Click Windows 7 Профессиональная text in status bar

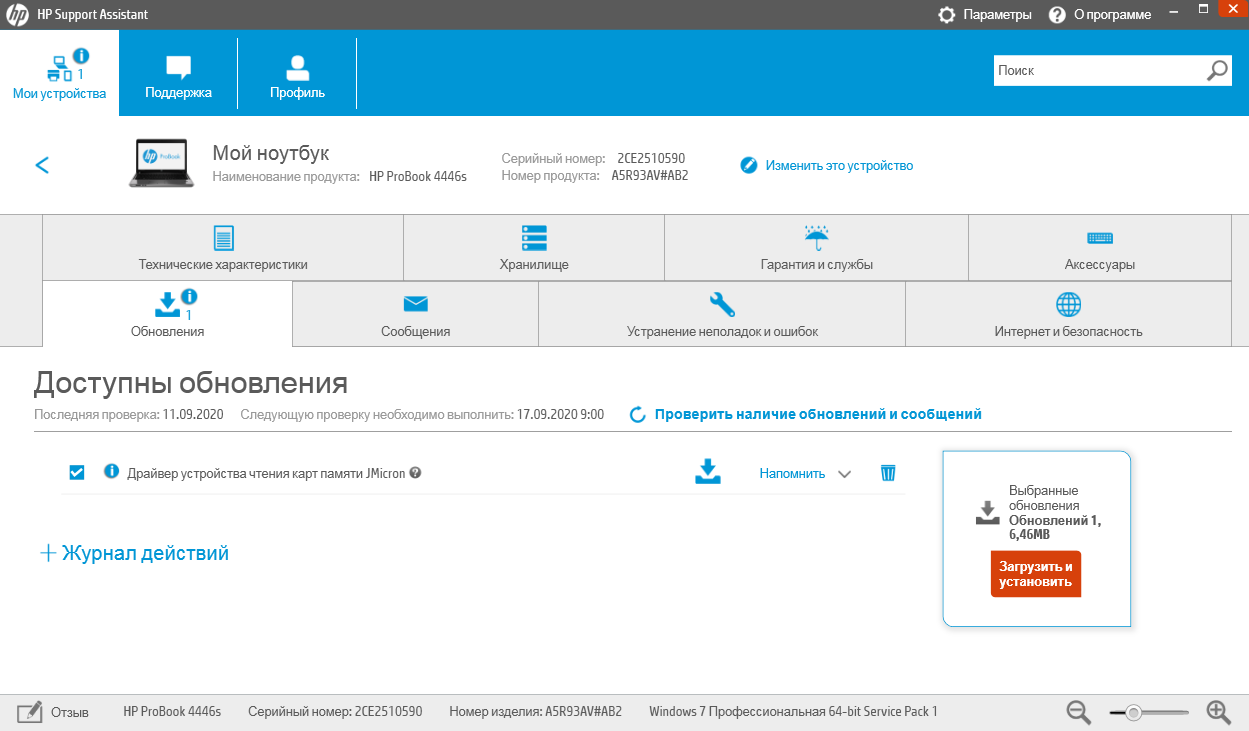[x=793, y=712]
